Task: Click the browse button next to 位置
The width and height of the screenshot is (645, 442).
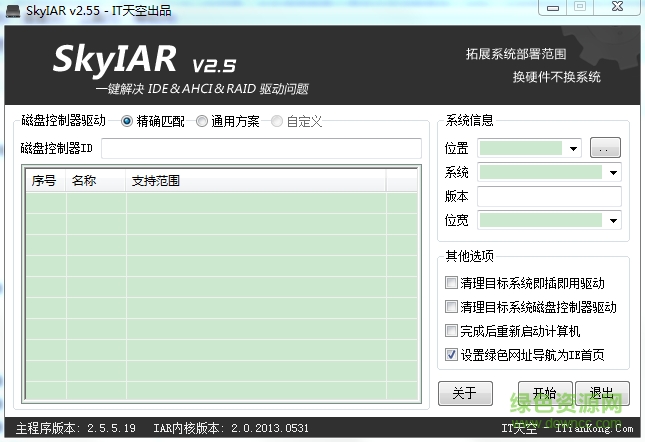Action: pyautogui.click(x=605, y=148)
